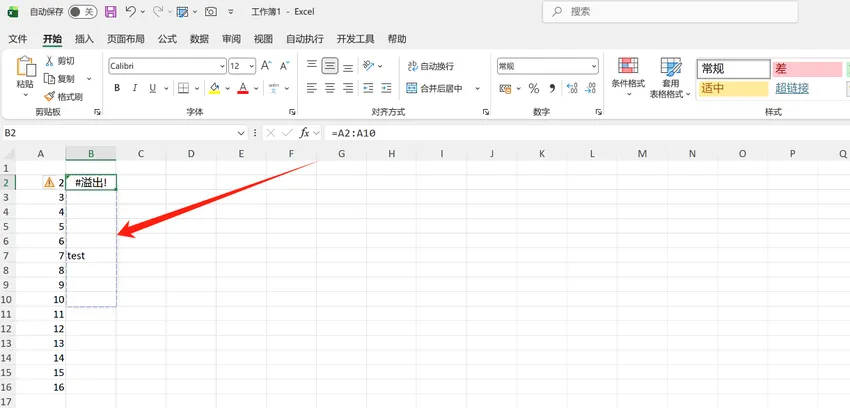Open font size 12 dropdown
The image size is (850, 408).
(x=252, y=66)
